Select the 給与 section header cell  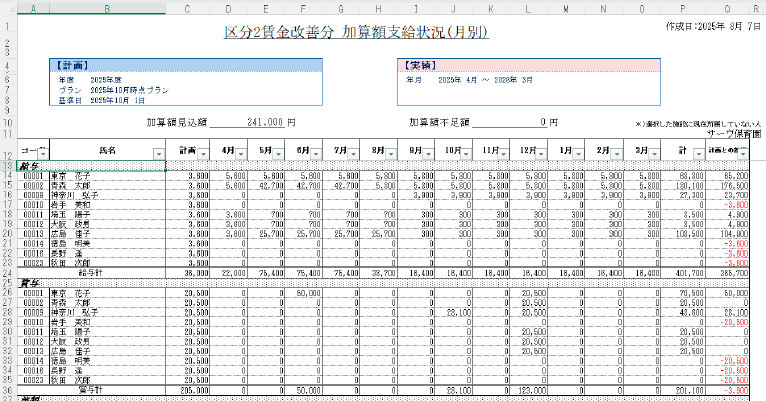click(x=91, y=166)
